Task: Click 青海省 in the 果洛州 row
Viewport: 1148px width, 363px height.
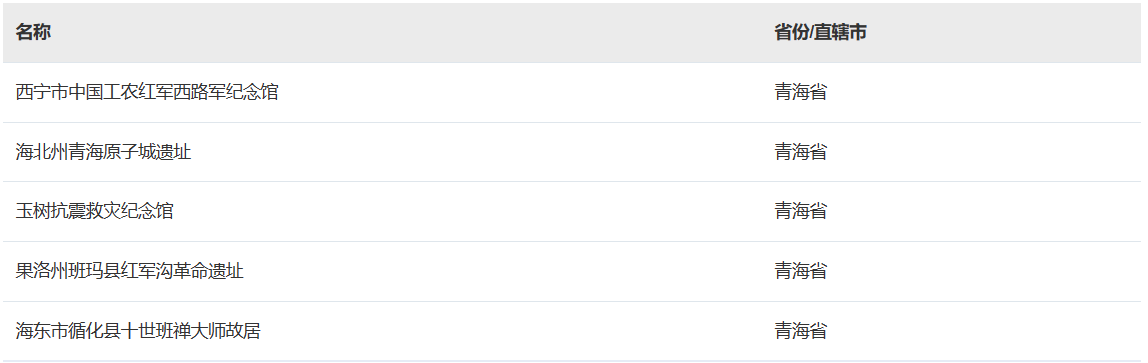Action: pyautogui.click(x=801, y=272)
